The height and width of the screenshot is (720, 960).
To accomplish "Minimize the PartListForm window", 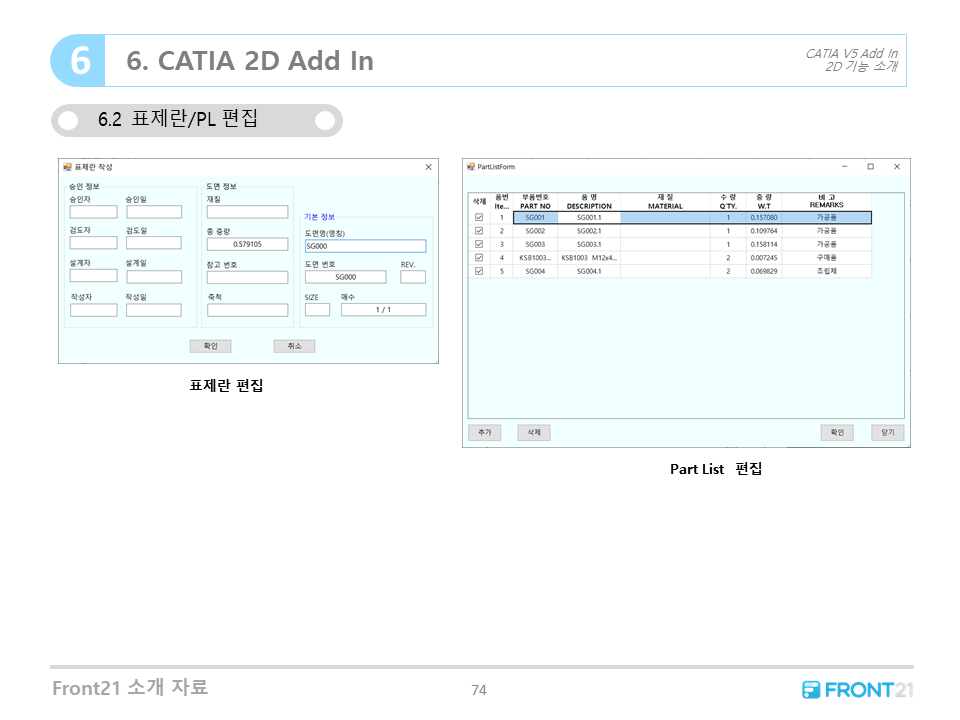I will (844, 167).
